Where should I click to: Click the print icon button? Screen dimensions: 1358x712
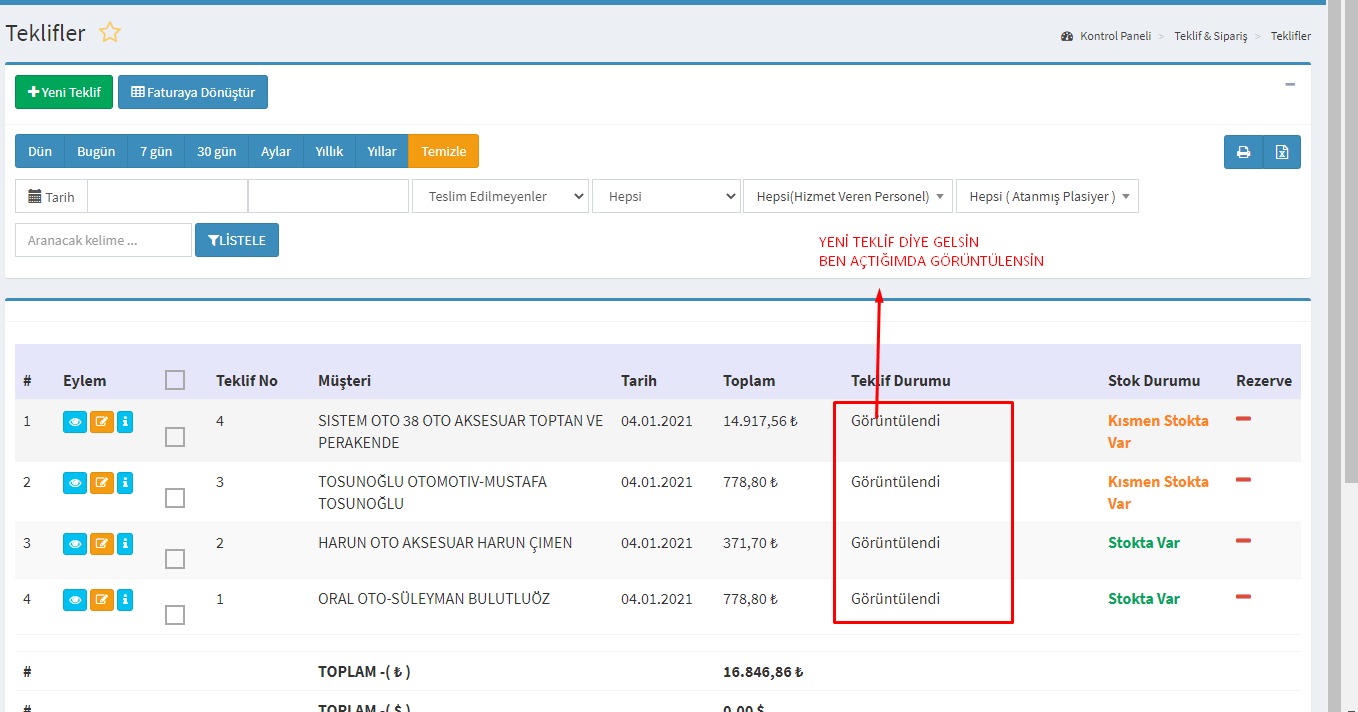(1243, 152)
